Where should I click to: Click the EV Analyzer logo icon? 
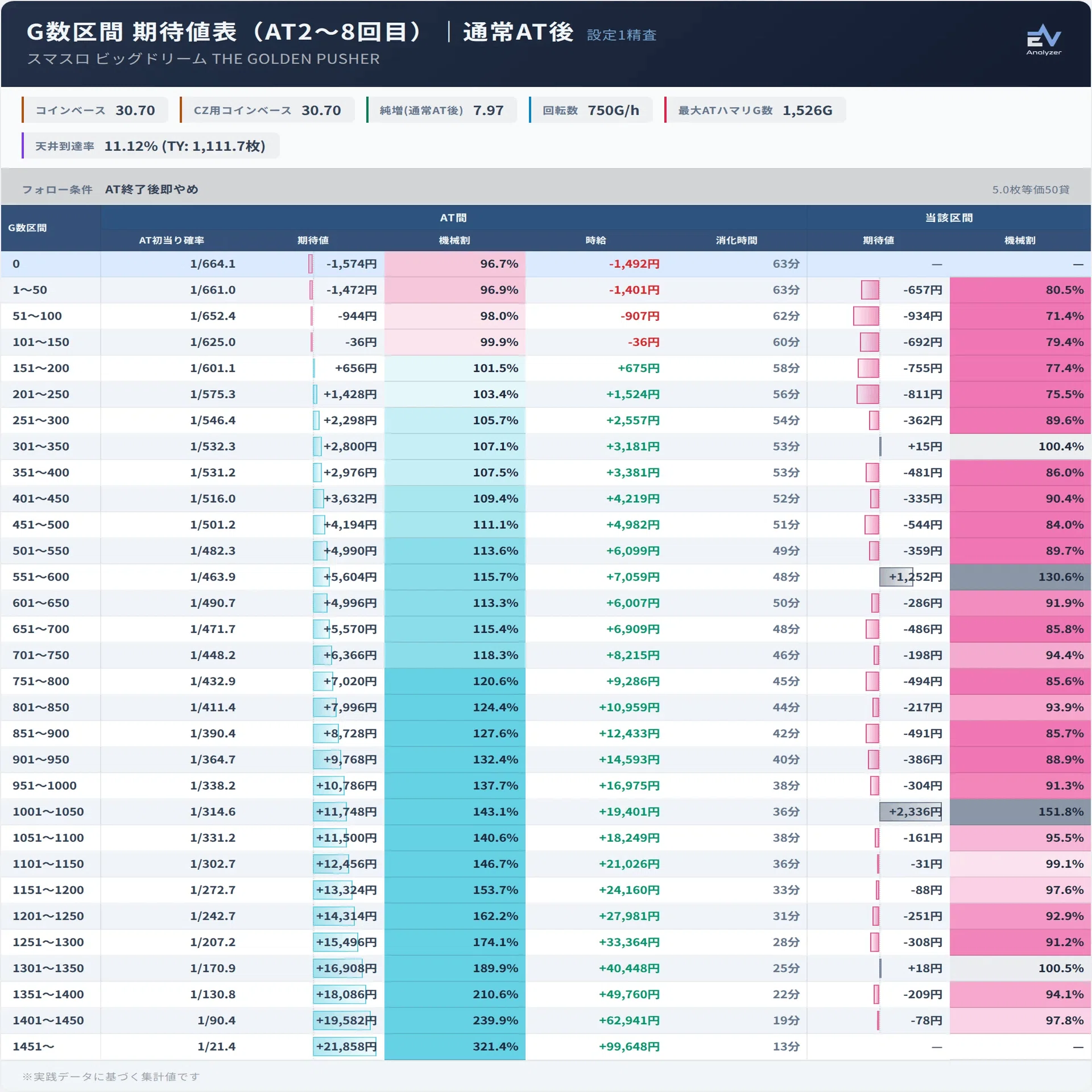(x=1044, y=39)
